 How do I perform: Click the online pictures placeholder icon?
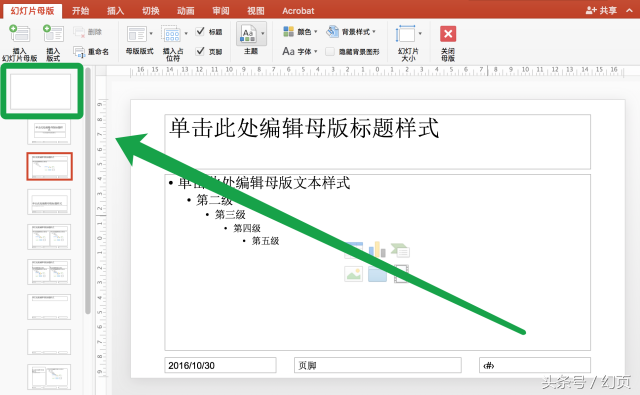377,273
